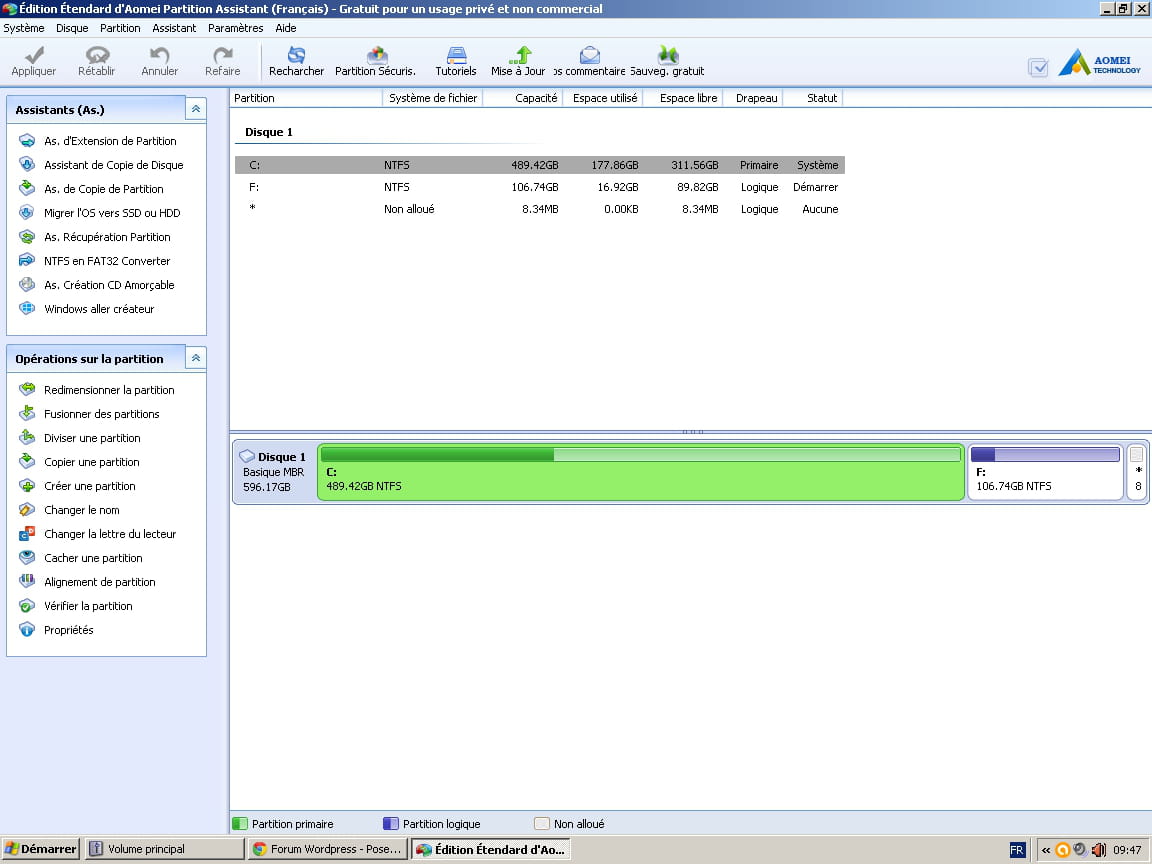
Task: Start Migrer l'OS vers SSD ou HDD
Action: [x=112, y=213]
